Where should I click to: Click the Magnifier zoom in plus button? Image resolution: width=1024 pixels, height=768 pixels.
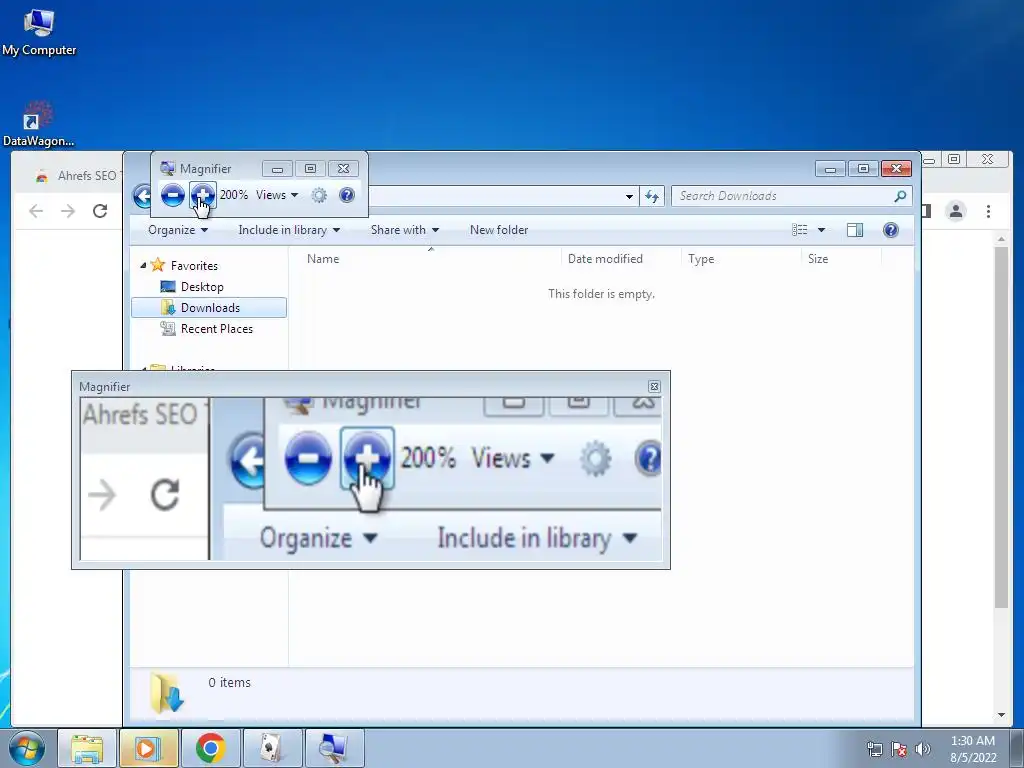[x=202, y=195]
